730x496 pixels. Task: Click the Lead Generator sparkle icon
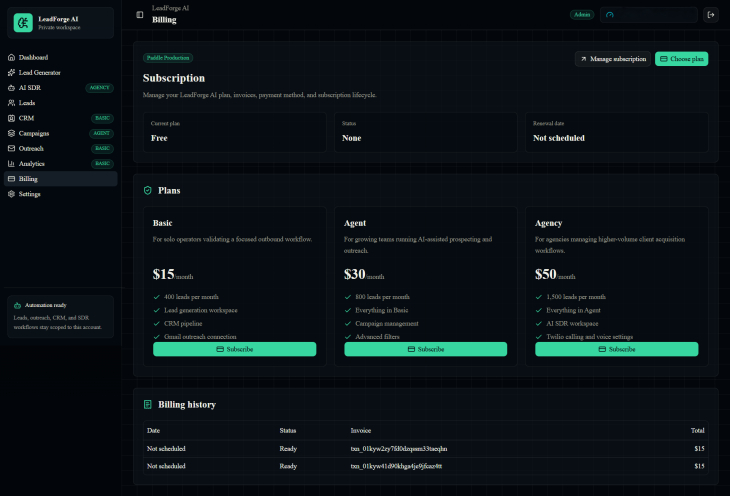pos(11,73)
